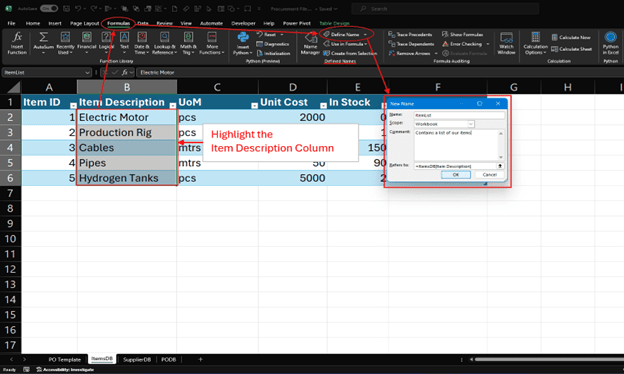
Task: Click the Error Checking icon
Action: (445, 44)
